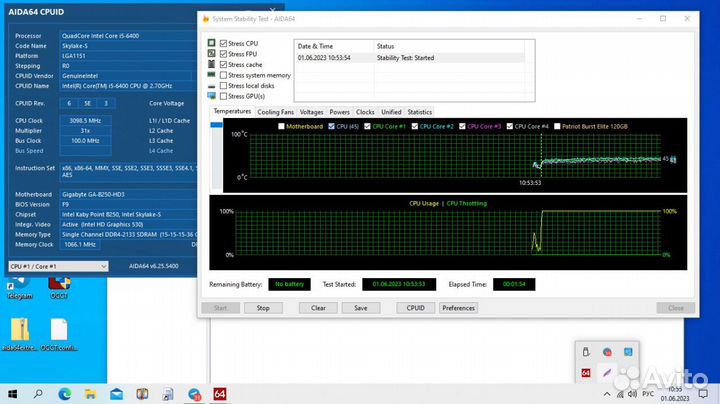Stop the stability test
720x404 pixels.
[x=263, y=308]
